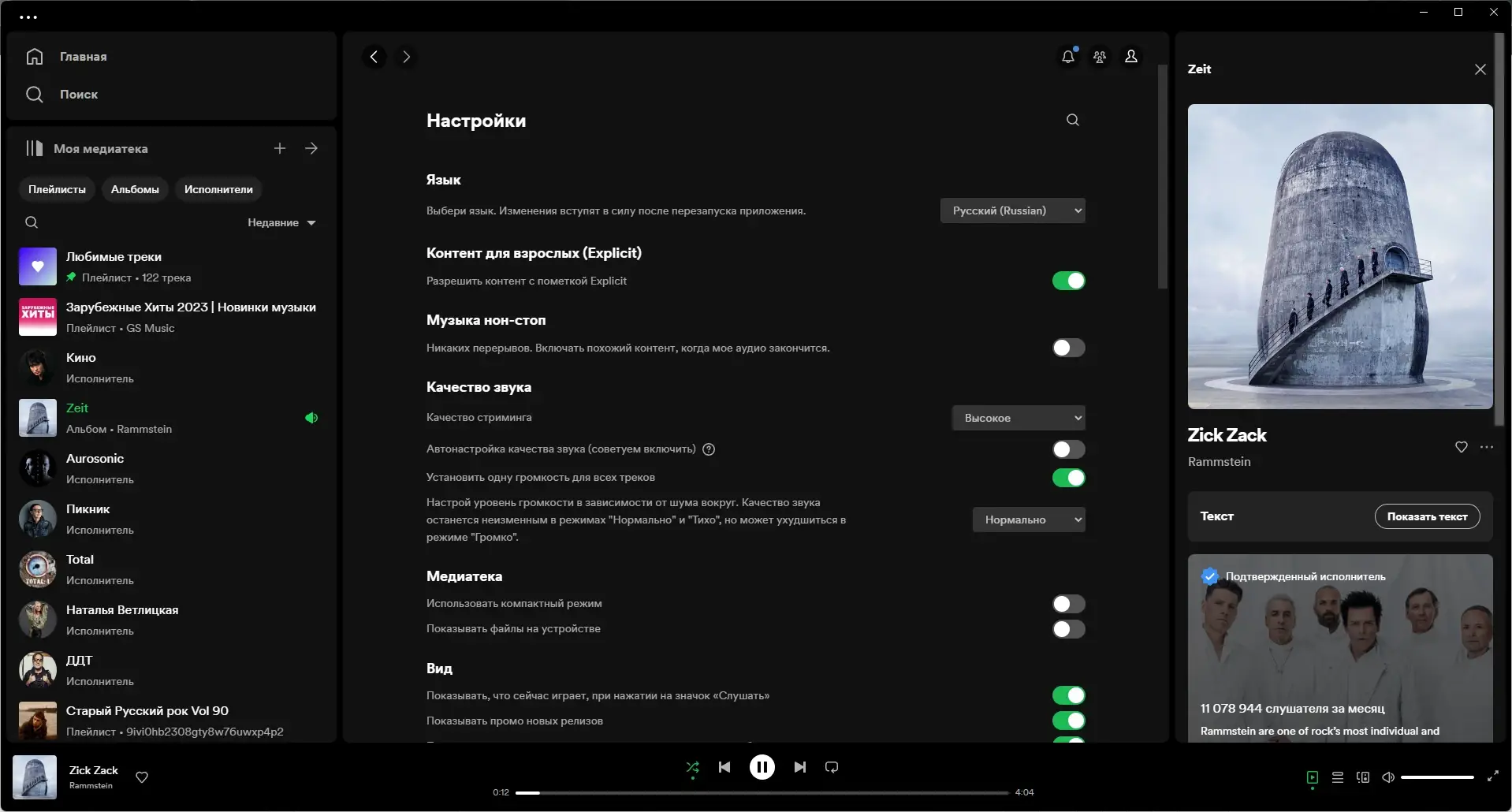Open the user profile icon
1512x812 pixels.
coord(1131,57)
